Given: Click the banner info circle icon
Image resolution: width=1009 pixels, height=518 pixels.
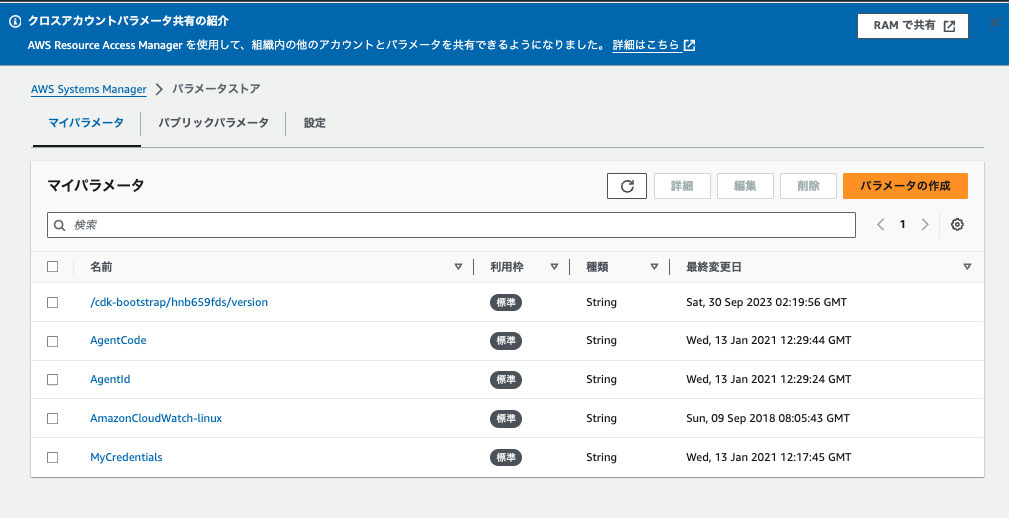Looking at the screenshot, I should 15,21.
